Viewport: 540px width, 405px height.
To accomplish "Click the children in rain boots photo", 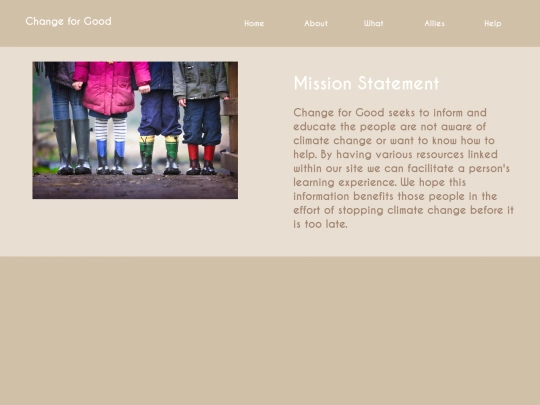I will pyautogui.click(x=135, y=130).
